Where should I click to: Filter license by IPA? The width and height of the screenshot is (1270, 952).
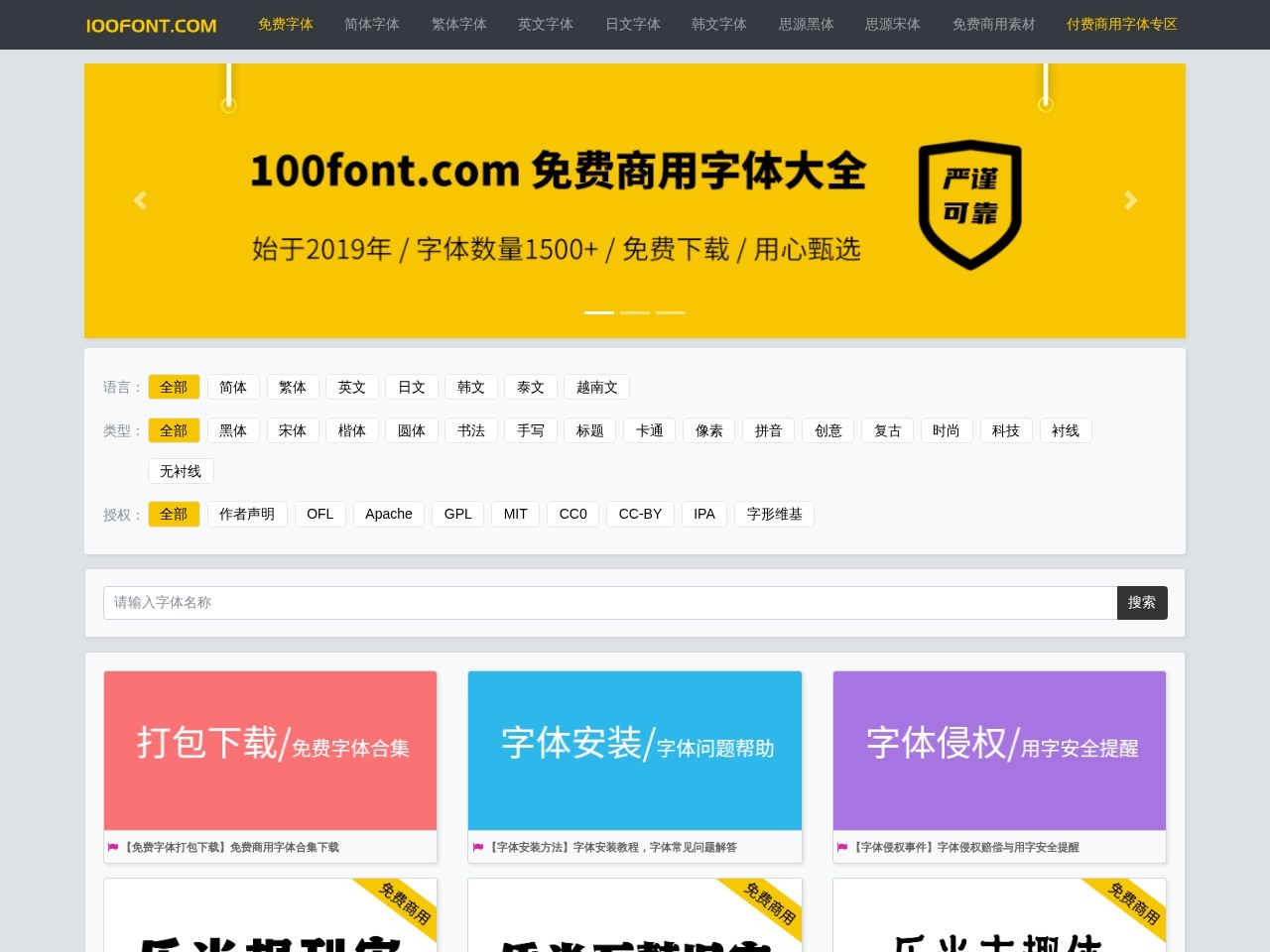click(x=704, y=514)
